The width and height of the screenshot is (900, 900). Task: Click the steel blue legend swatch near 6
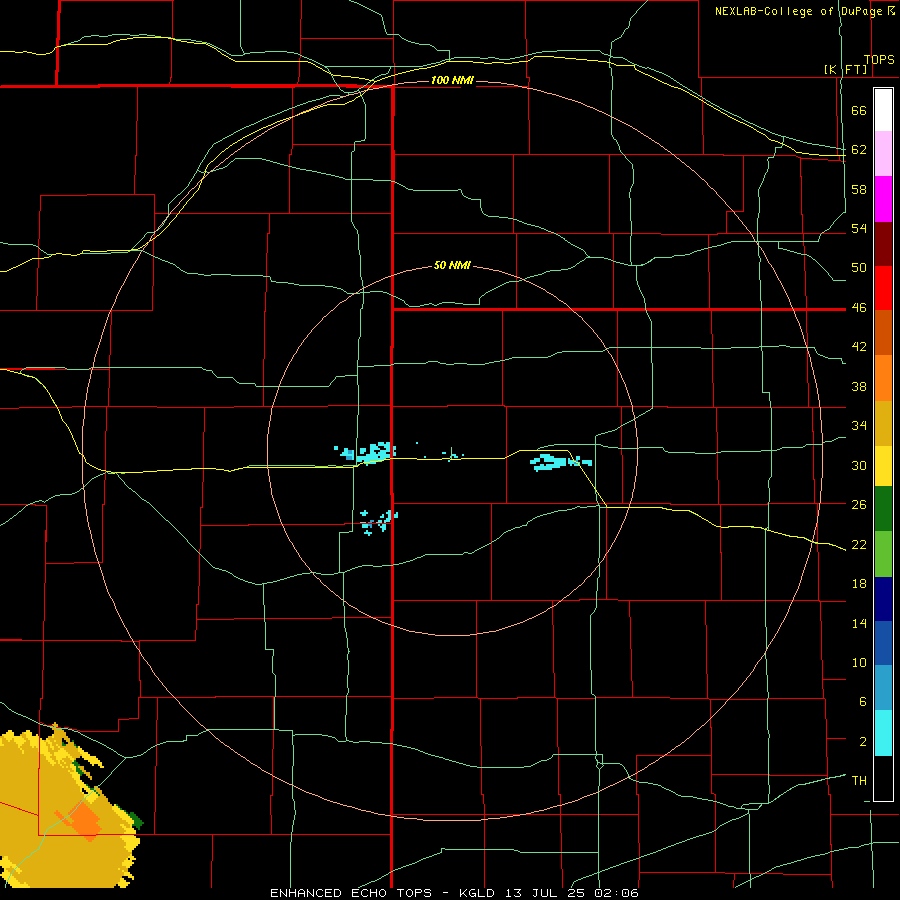(x=883, y=688)
